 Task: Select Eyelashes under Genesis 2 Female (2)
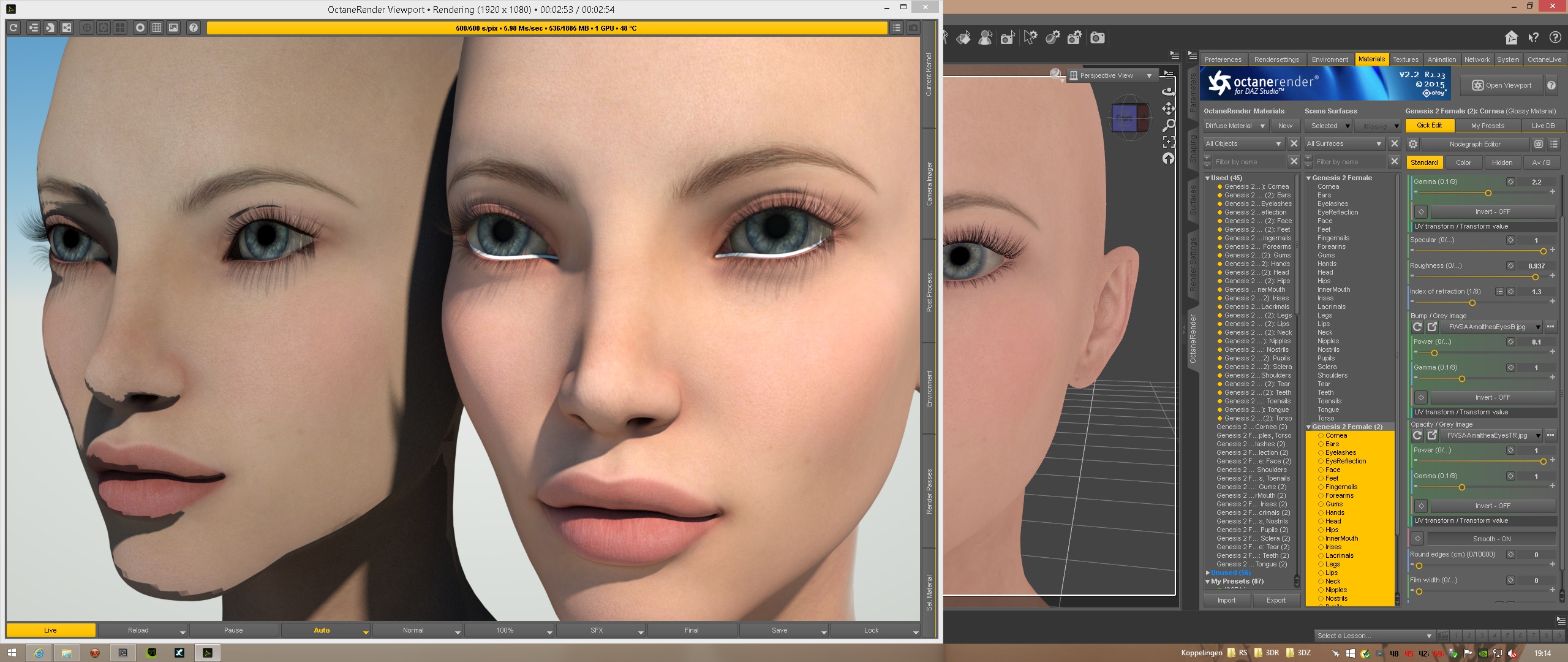coord(1340,452)
